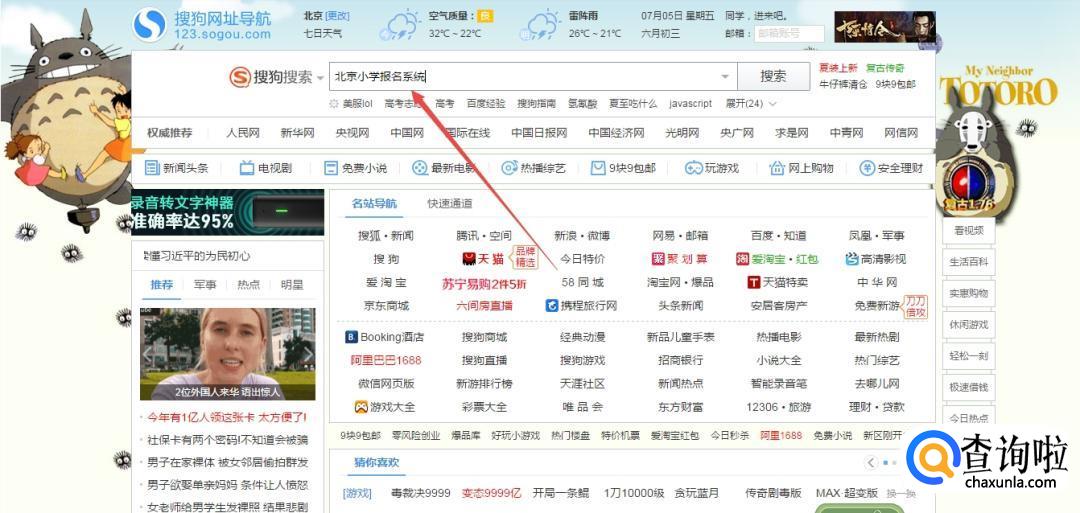Click the Sogou navigation logo icon
This screenshot has height=513, width=1080.
149,24
